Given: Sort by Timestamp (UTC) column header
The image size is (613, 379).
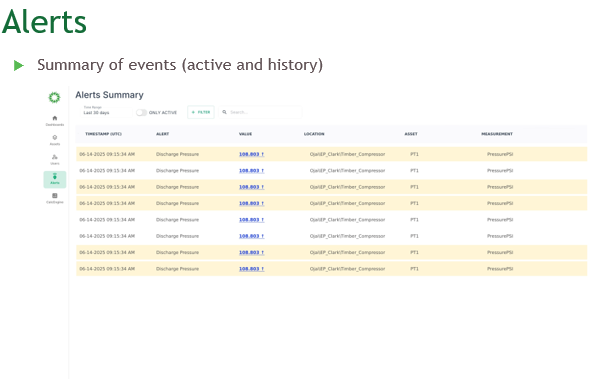Looking at the screenshot, I should point(103,134).
